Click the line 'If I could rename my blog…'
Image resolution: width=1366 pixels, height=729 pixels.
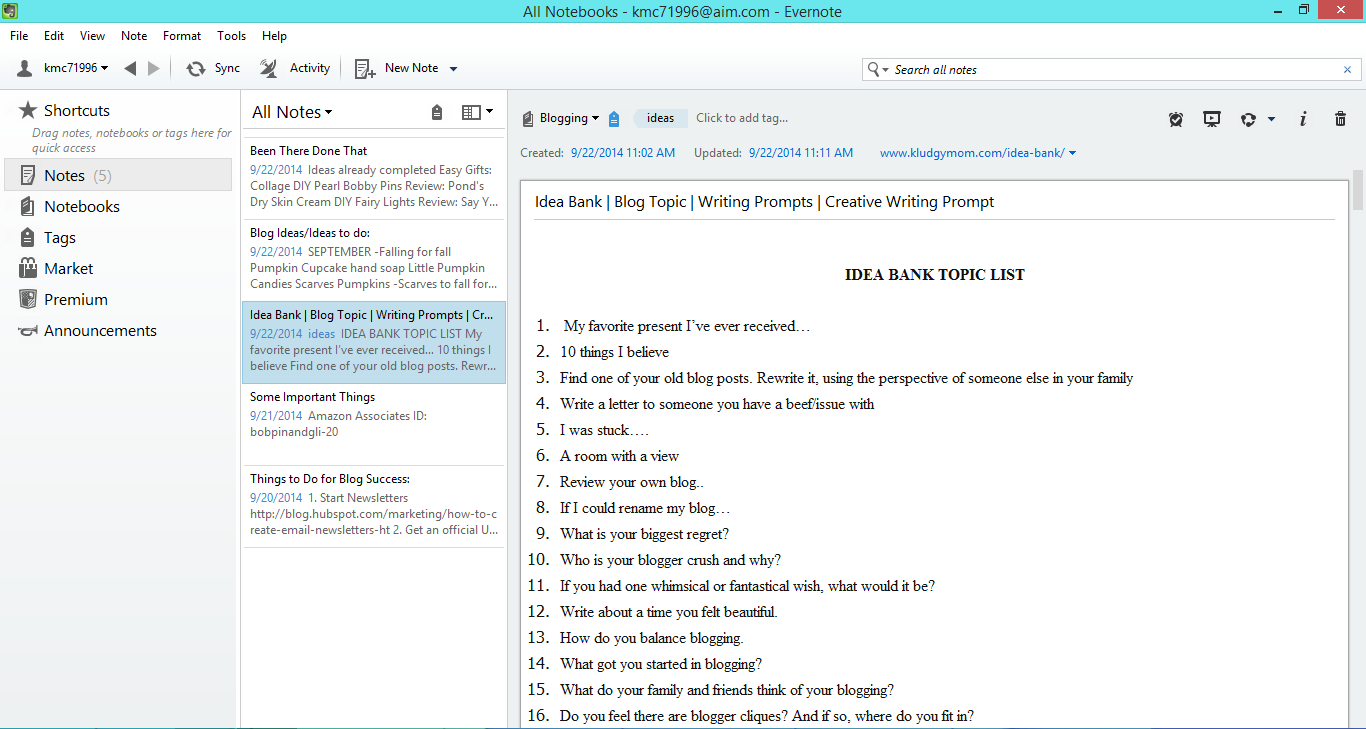(x=645, y=508)
